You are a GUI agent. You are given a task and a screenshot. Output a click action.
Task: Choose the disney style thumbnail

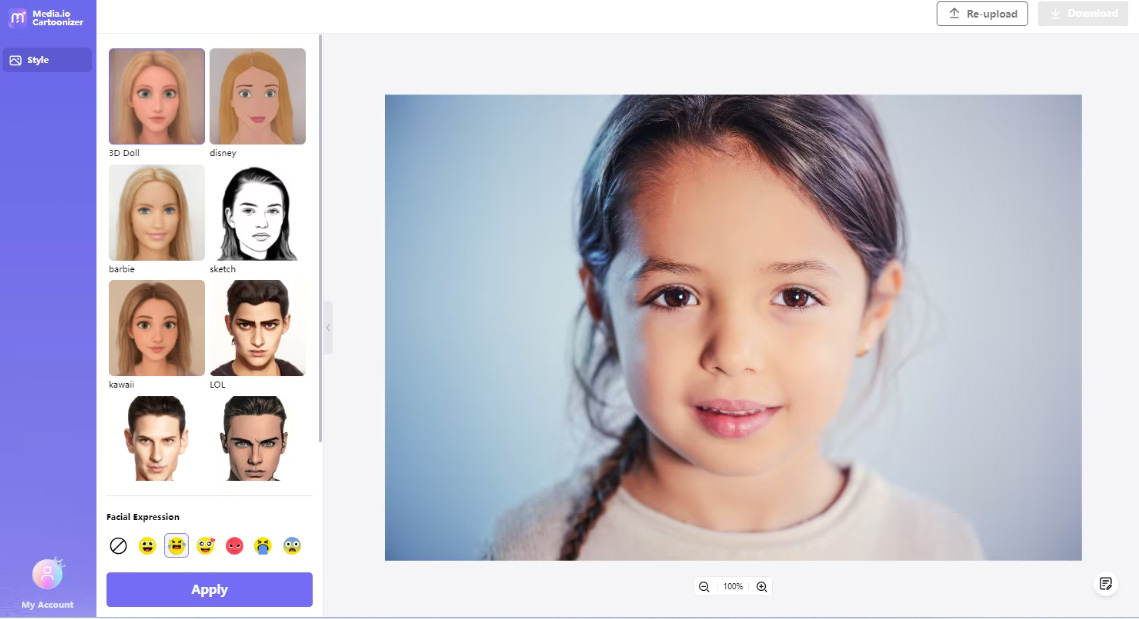coord(258,96)
